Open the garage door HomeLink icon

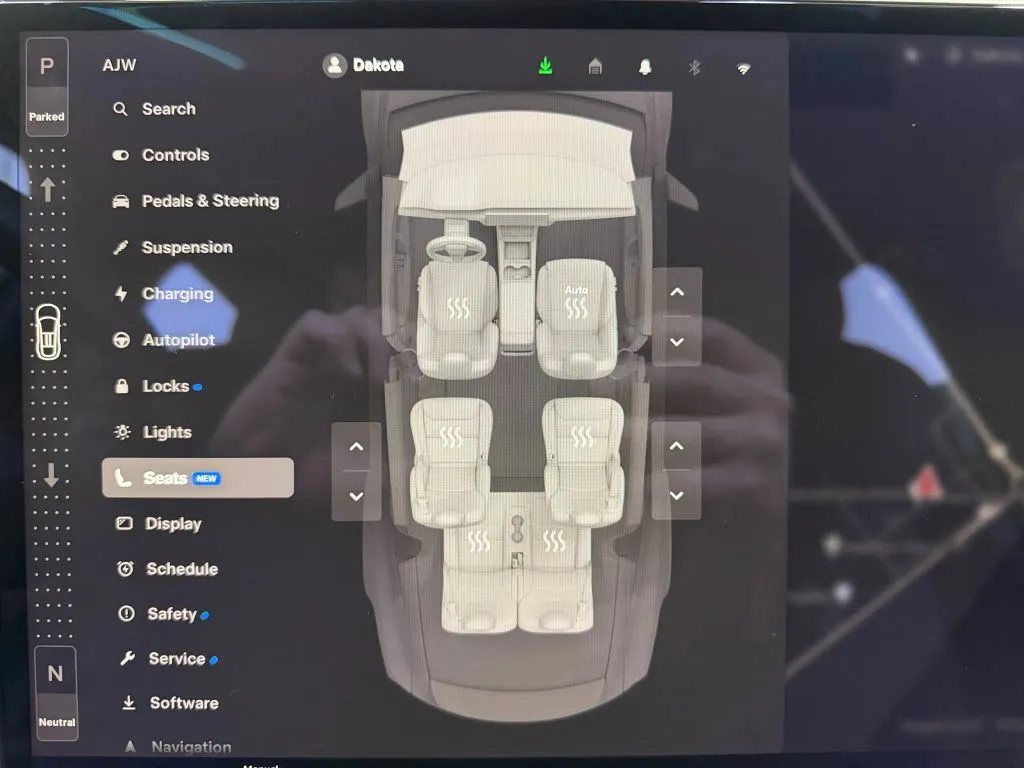(595, 67)
